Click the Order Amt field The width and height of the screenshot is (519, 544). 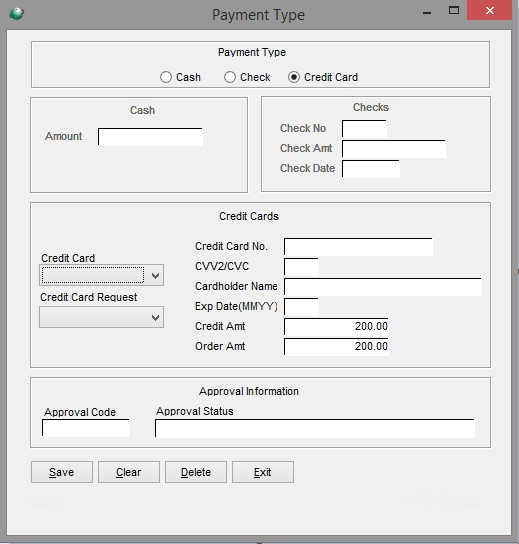(336, 346)
